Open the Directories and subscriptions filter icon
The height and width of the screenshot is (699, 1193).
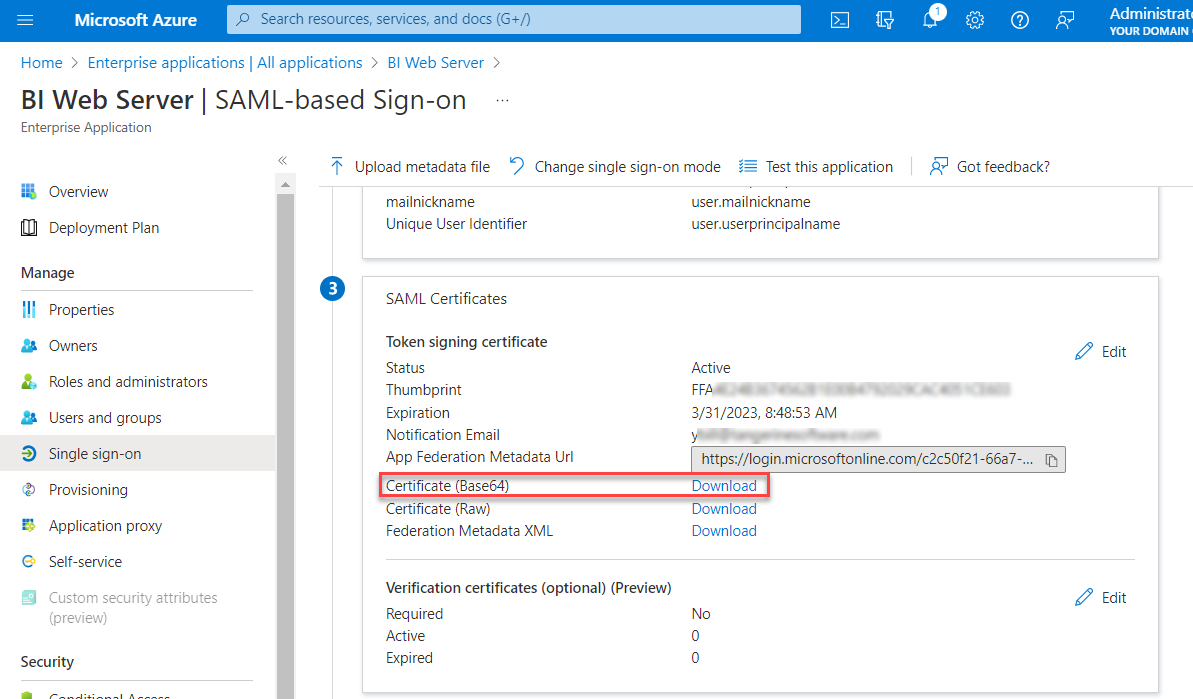885,20
